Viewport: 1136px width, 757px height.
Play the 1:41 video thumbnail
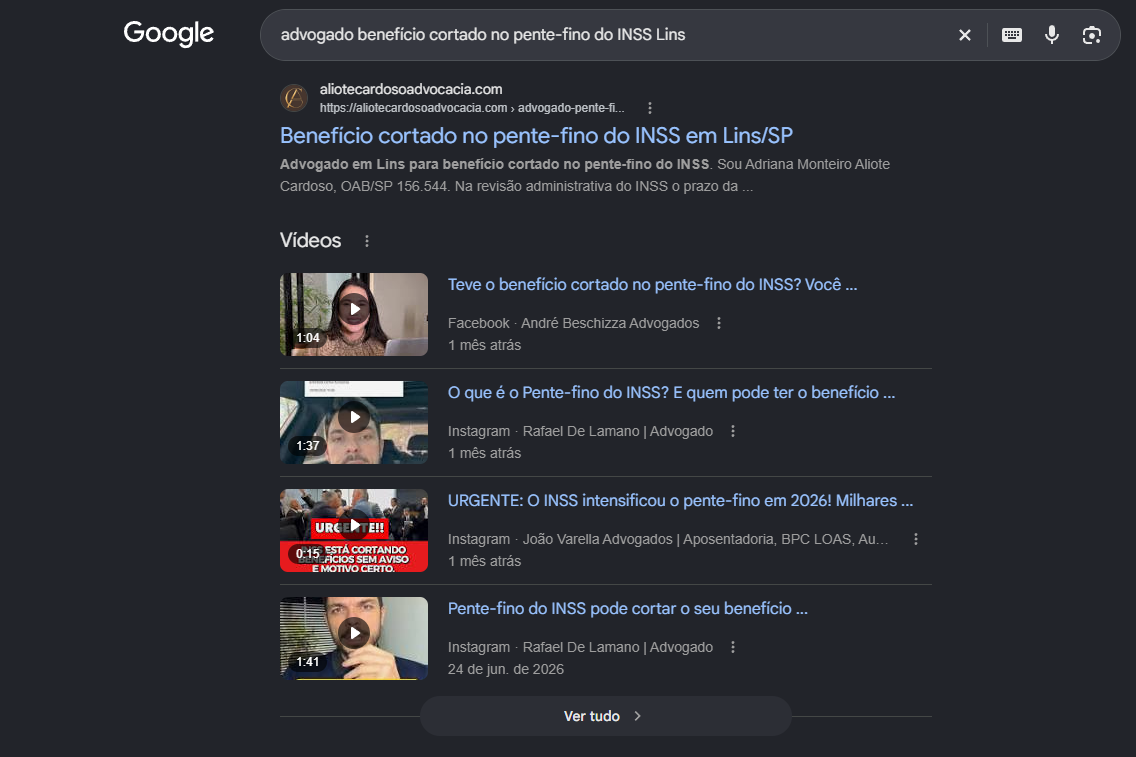pos(354,638)
